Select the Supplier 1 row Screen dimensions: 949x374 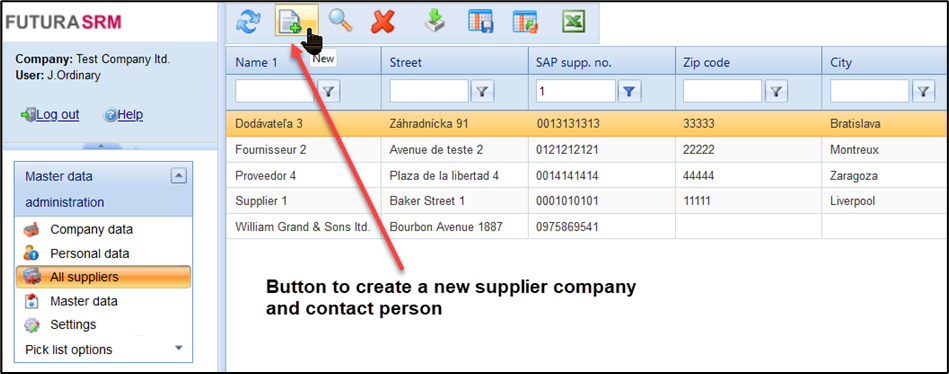pos(587,201)
